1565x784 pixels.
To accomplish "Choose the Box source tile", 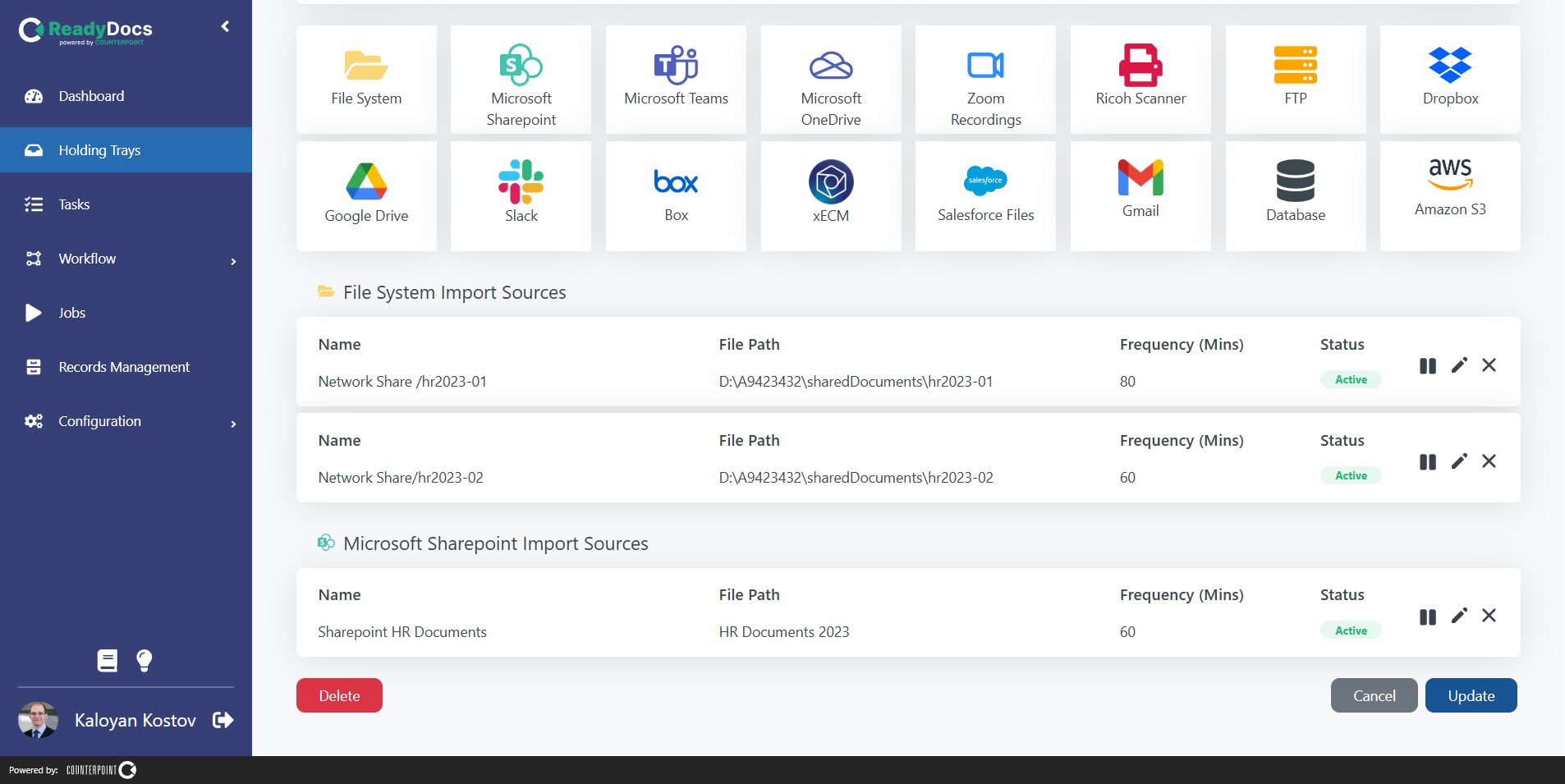I will coord(676,196).
